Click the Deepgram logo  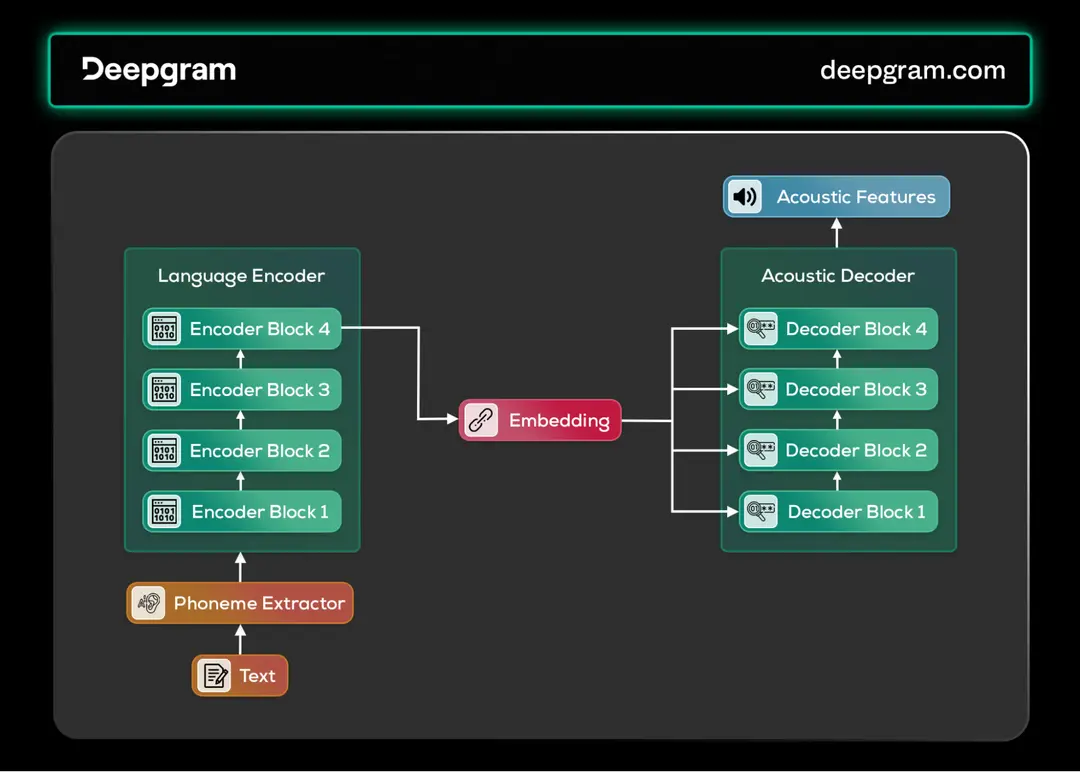(x=158, y=70)
